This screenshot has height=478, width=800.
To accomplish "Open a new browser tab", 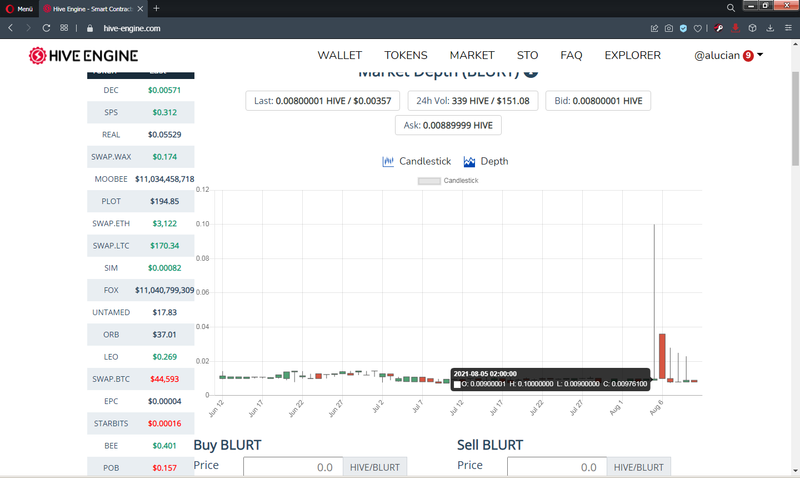I will coord(156,8).
